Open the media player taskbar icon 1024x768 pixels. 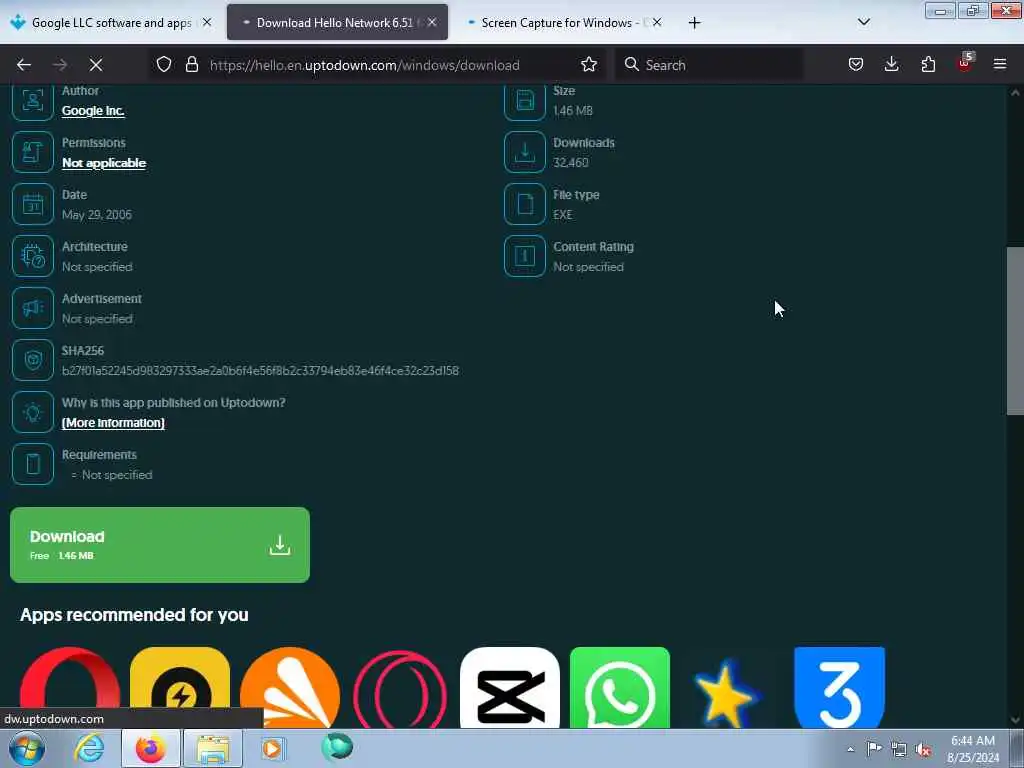tap(273, 748)
